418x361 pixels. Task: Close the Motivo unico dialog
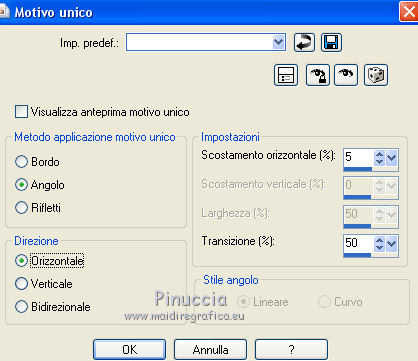[409, 12]
